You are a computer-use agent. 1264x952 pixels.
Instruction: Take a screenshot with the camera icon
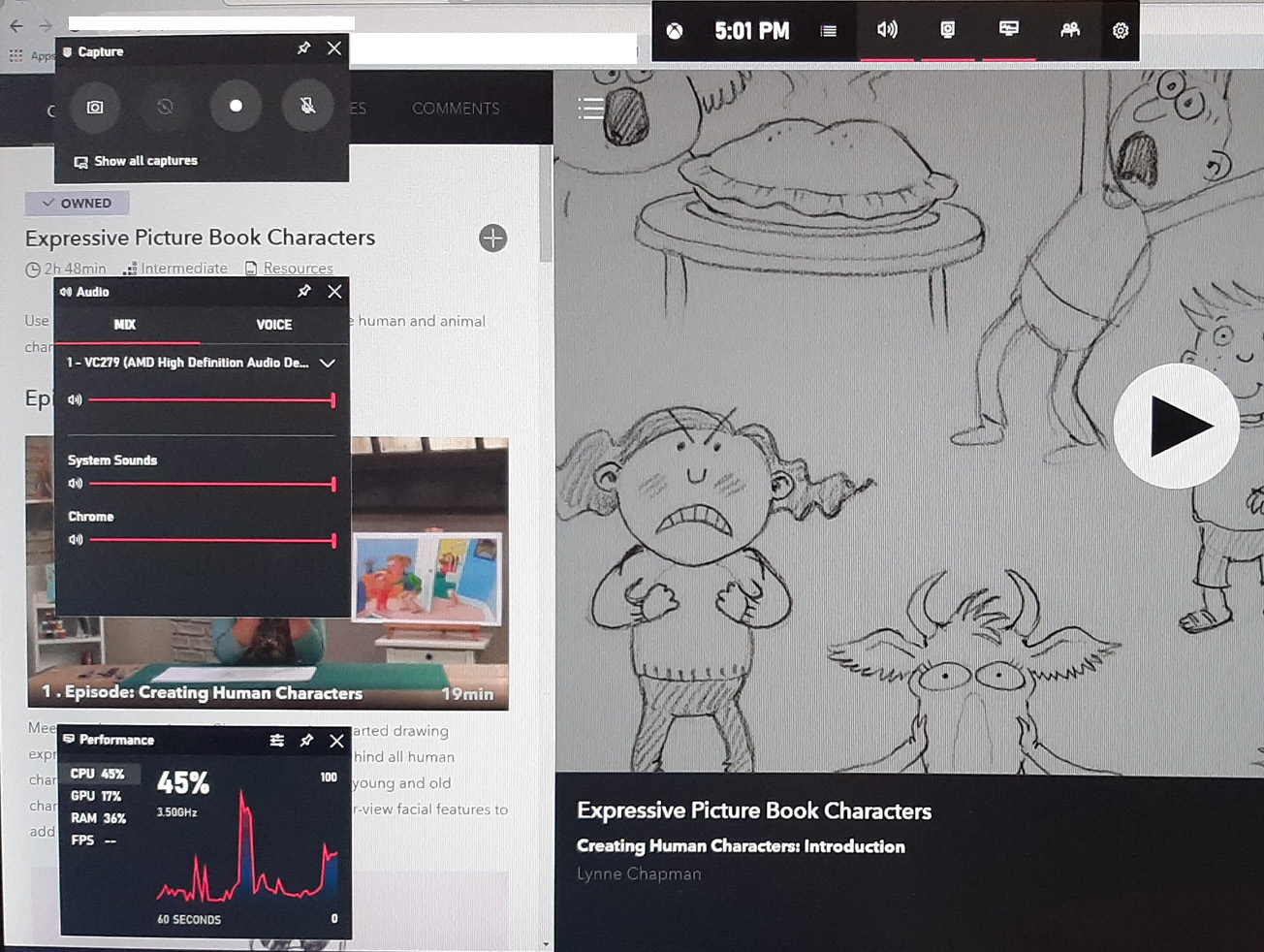95,107
